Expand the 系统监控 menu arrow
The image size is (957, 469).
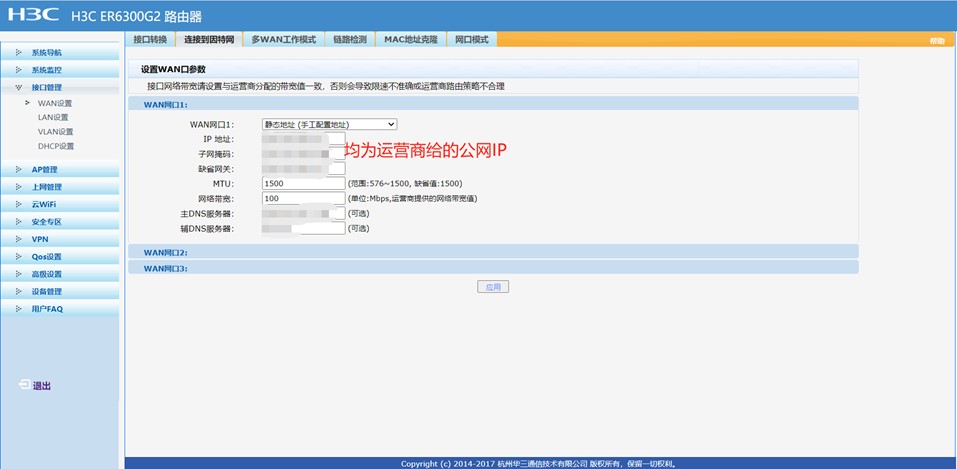pos(18,70)
